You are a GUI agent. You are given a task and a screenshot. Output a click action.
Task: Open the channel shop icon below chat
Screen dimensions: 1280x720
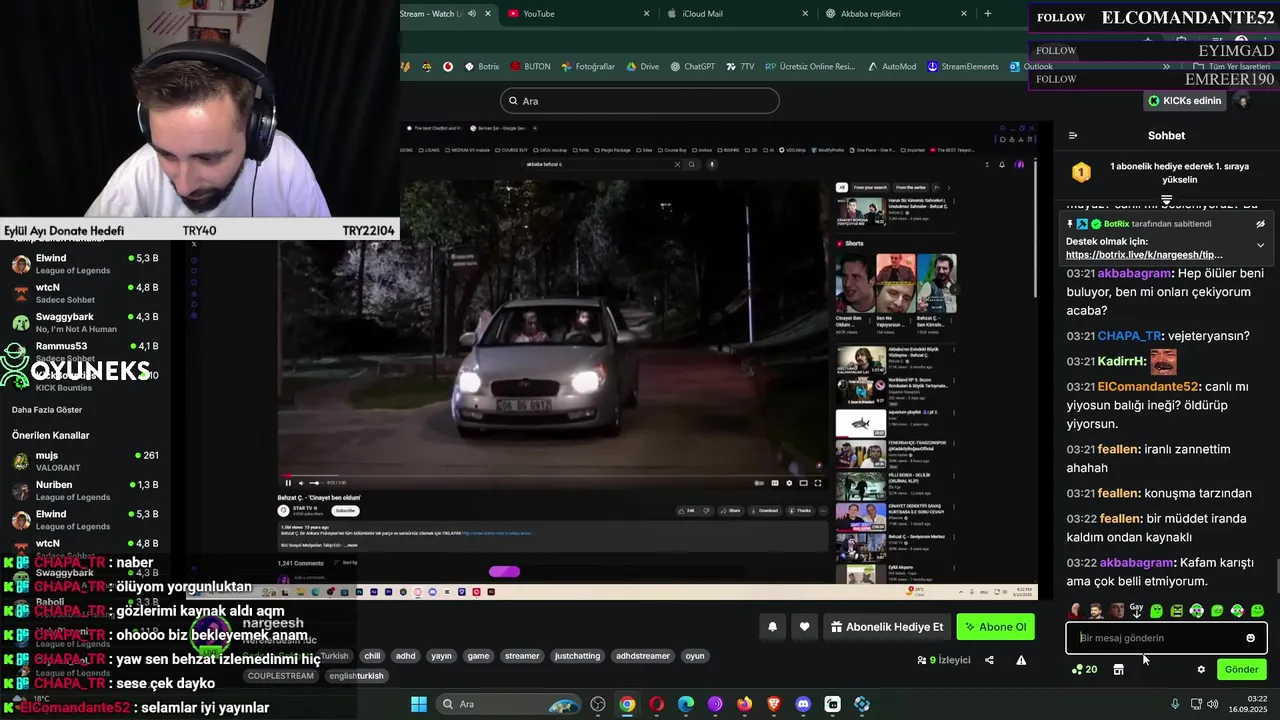(x=1118, y=669)
